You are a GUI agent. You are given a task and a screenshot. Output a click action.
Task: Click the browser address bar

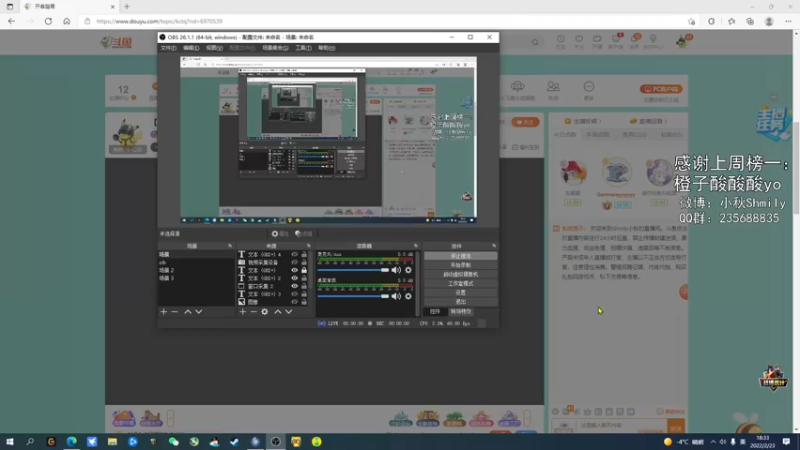(x=388, y=21)
